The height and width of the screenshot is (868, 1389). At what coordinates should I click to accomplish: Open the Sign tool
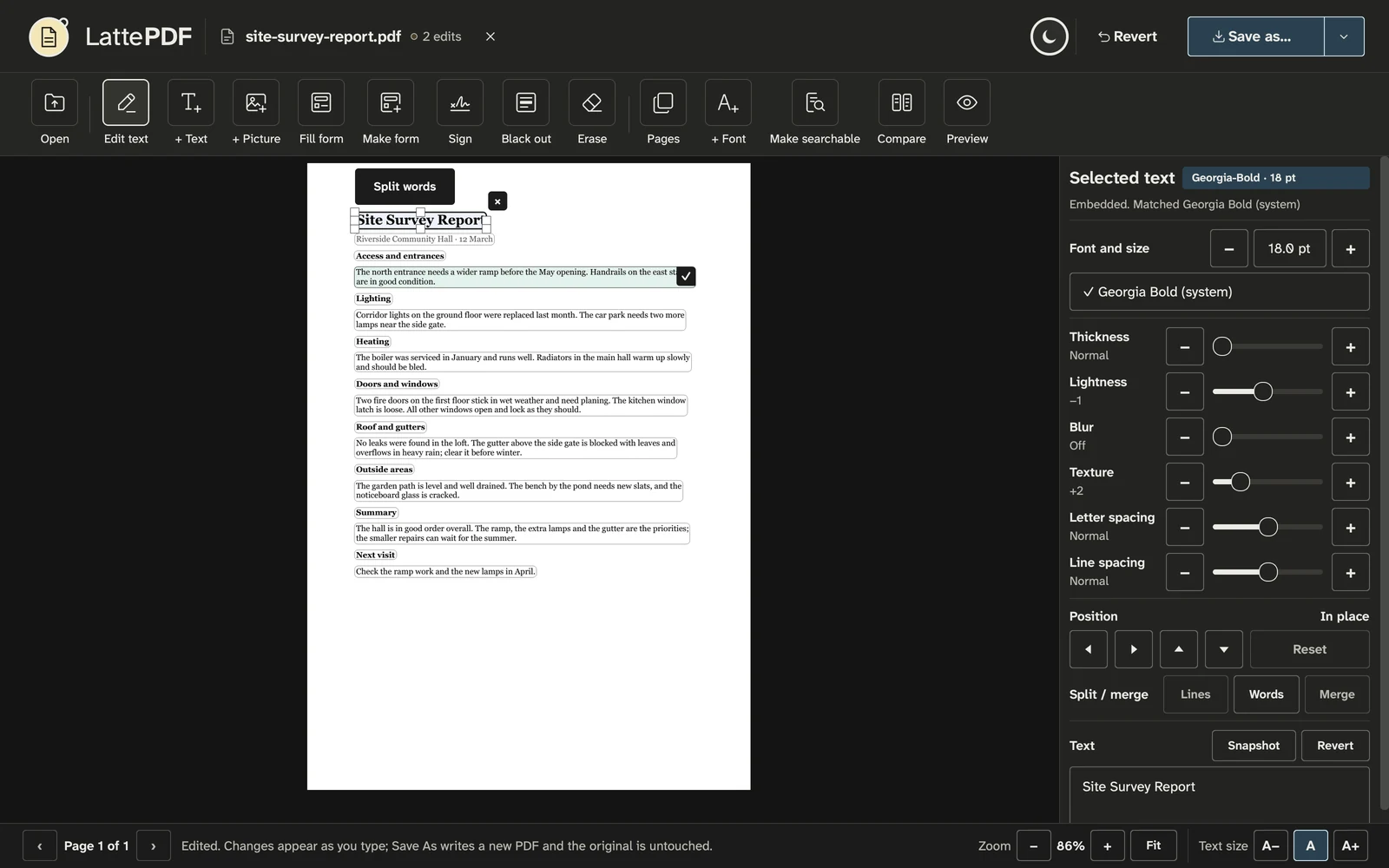pos(460,113)
